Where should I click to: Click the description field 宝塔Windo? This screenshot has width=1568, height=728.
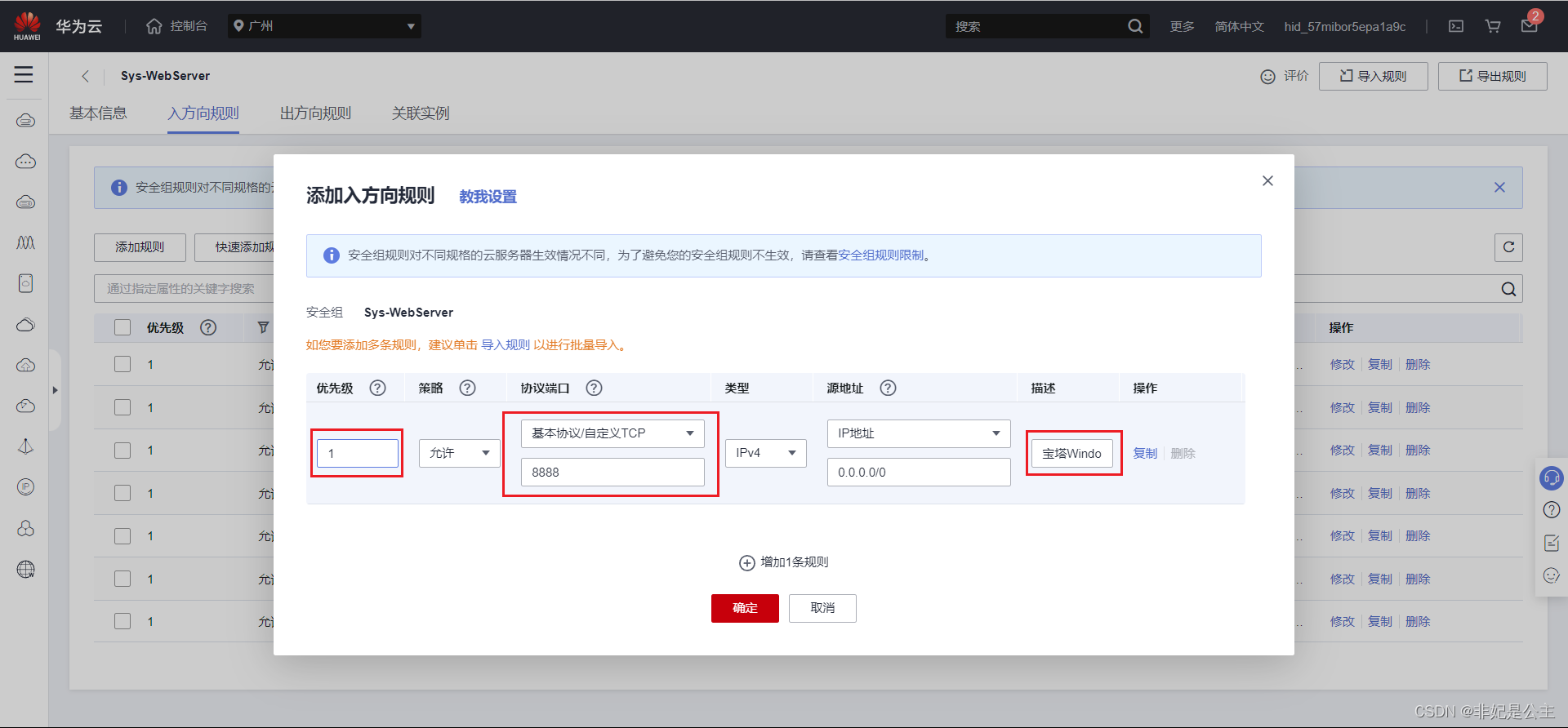click(x=1072, y=453)
